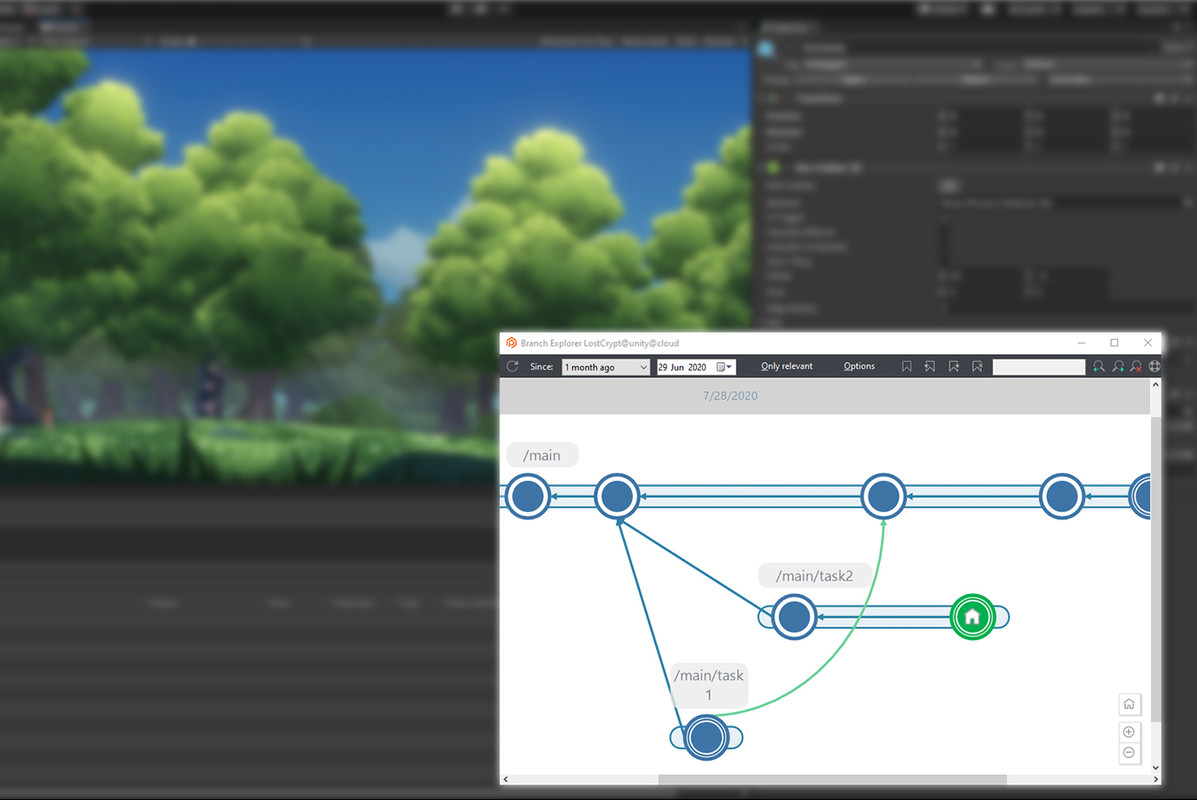Image resolution: width=1197 pixels, height=800 pixels.
Task: Click the Plastic SCM logo in title bar
Action: pyautogui.click(x=511, y=343)
